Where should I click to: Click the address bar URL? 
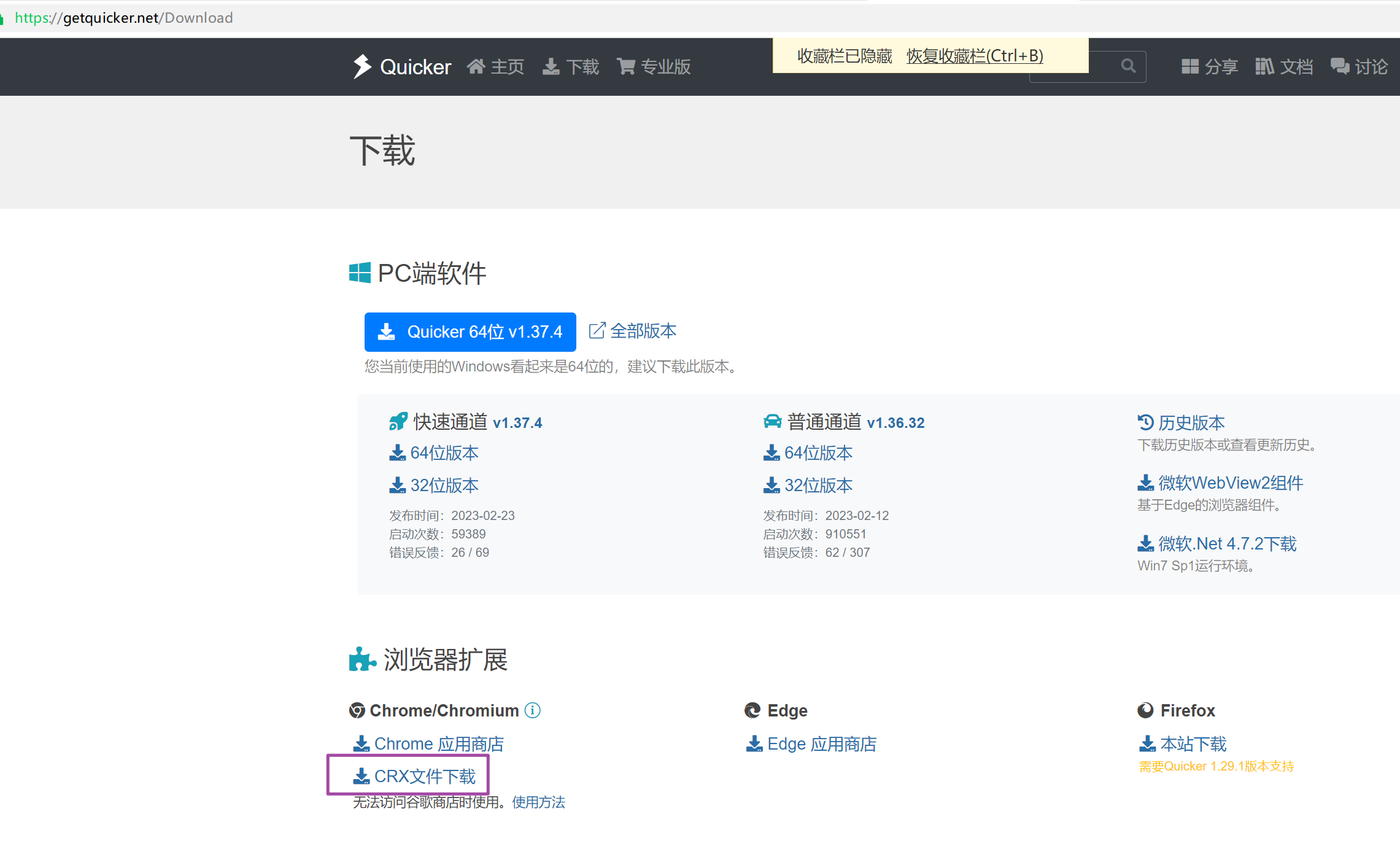(124, 18)
